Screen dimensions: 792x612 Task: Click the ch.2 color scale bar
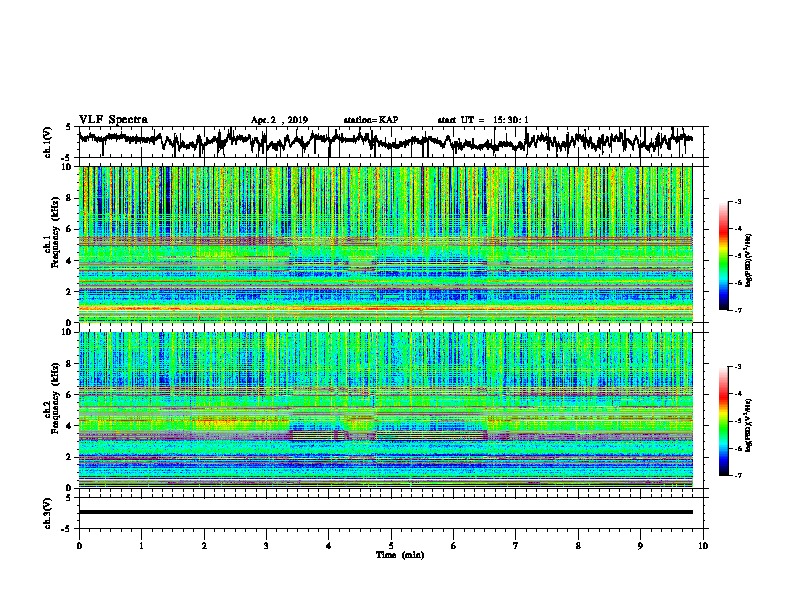[x=723, y=421]
